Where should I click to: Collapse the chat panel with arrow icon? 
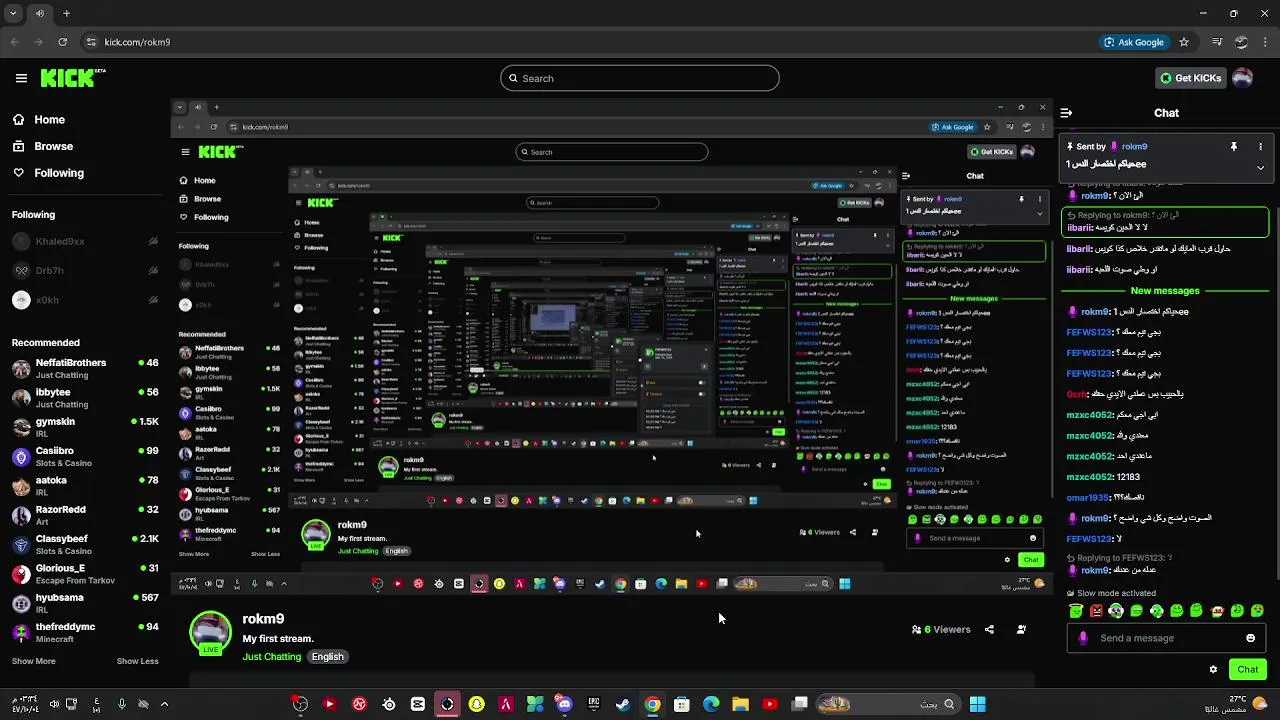[x=1066, y=113]
